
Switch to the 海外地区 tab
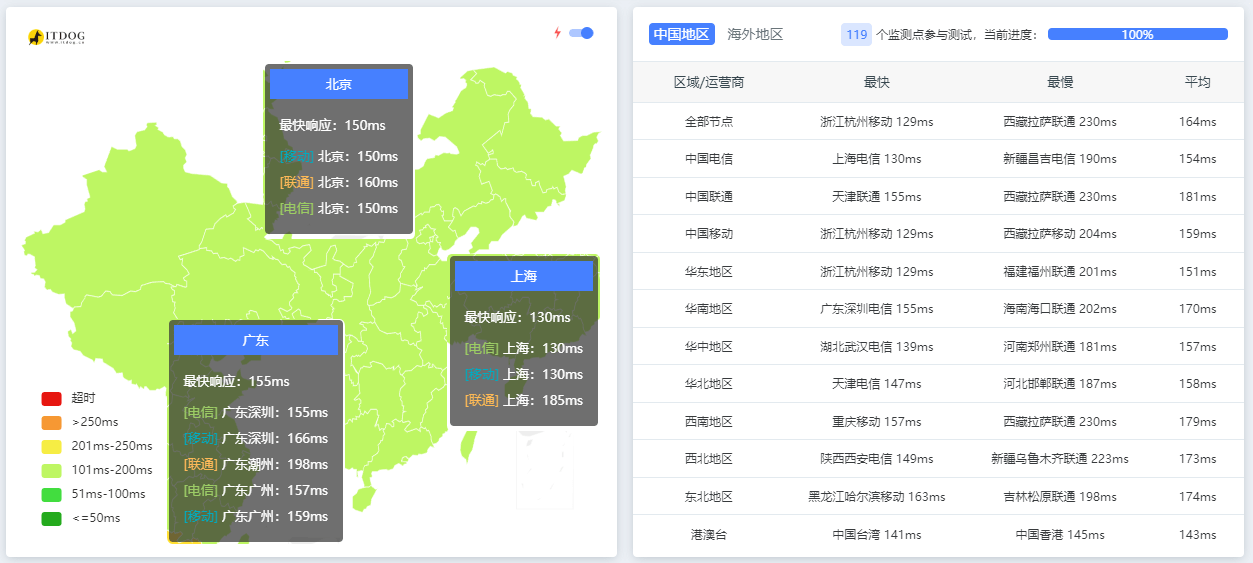[x=755, y=34]
